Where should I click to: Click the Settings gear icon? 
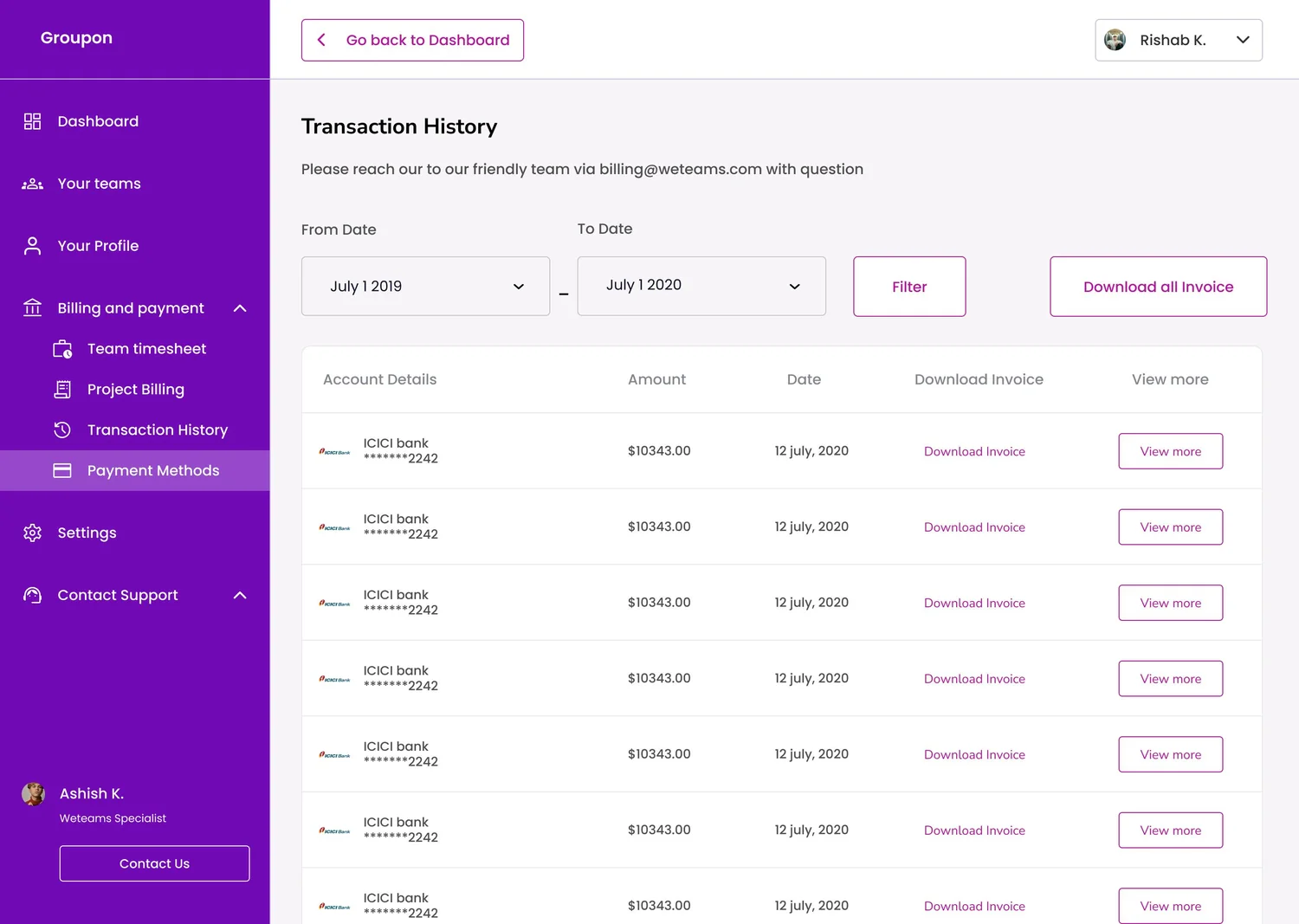pos(32,533)
